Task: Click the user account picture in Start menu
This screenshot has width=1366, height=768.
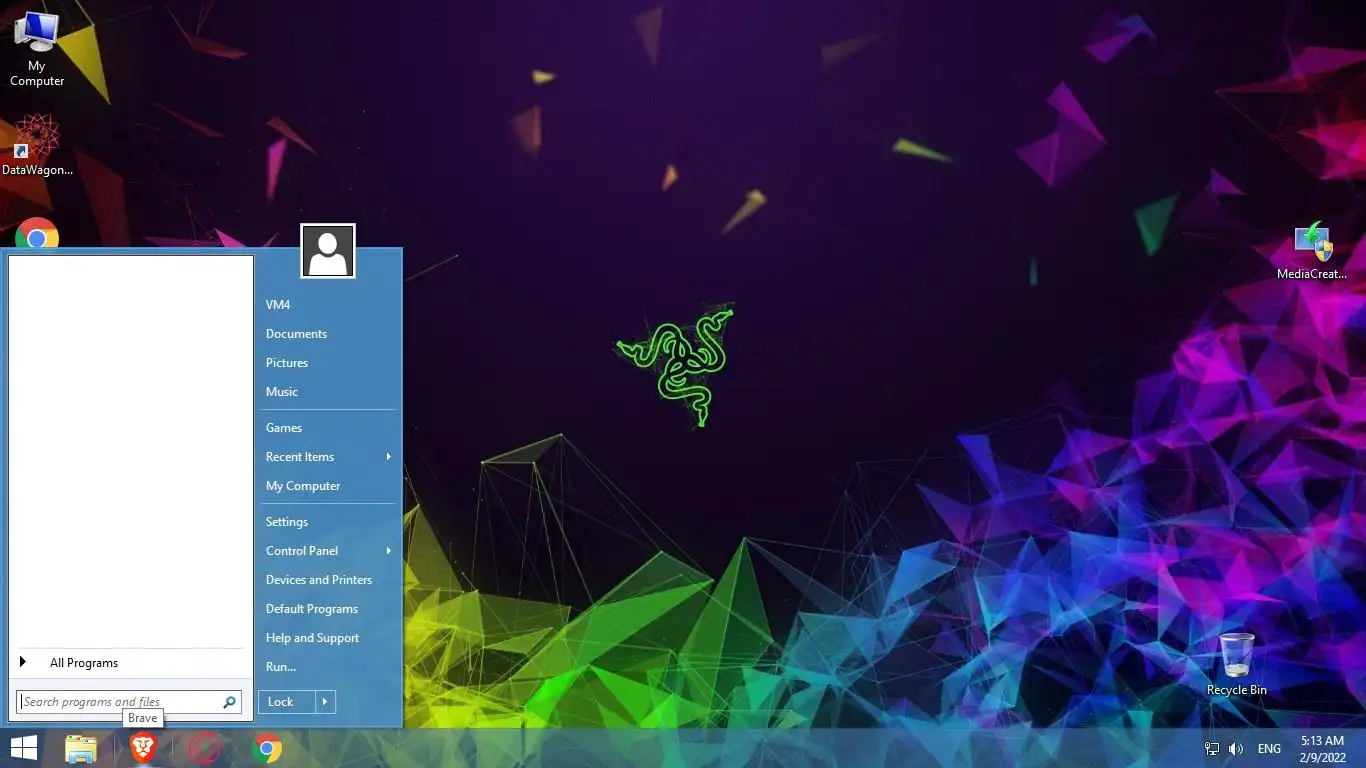Action: pyautogui.click(x=328, y=251)
